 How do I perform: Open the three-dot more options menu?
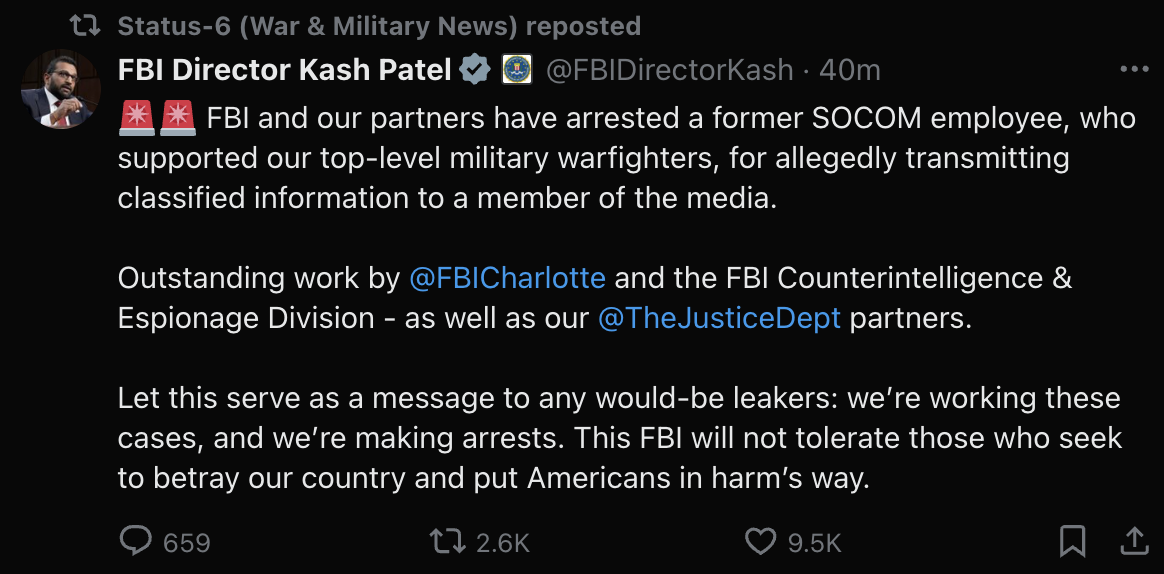coord(1134,70)
